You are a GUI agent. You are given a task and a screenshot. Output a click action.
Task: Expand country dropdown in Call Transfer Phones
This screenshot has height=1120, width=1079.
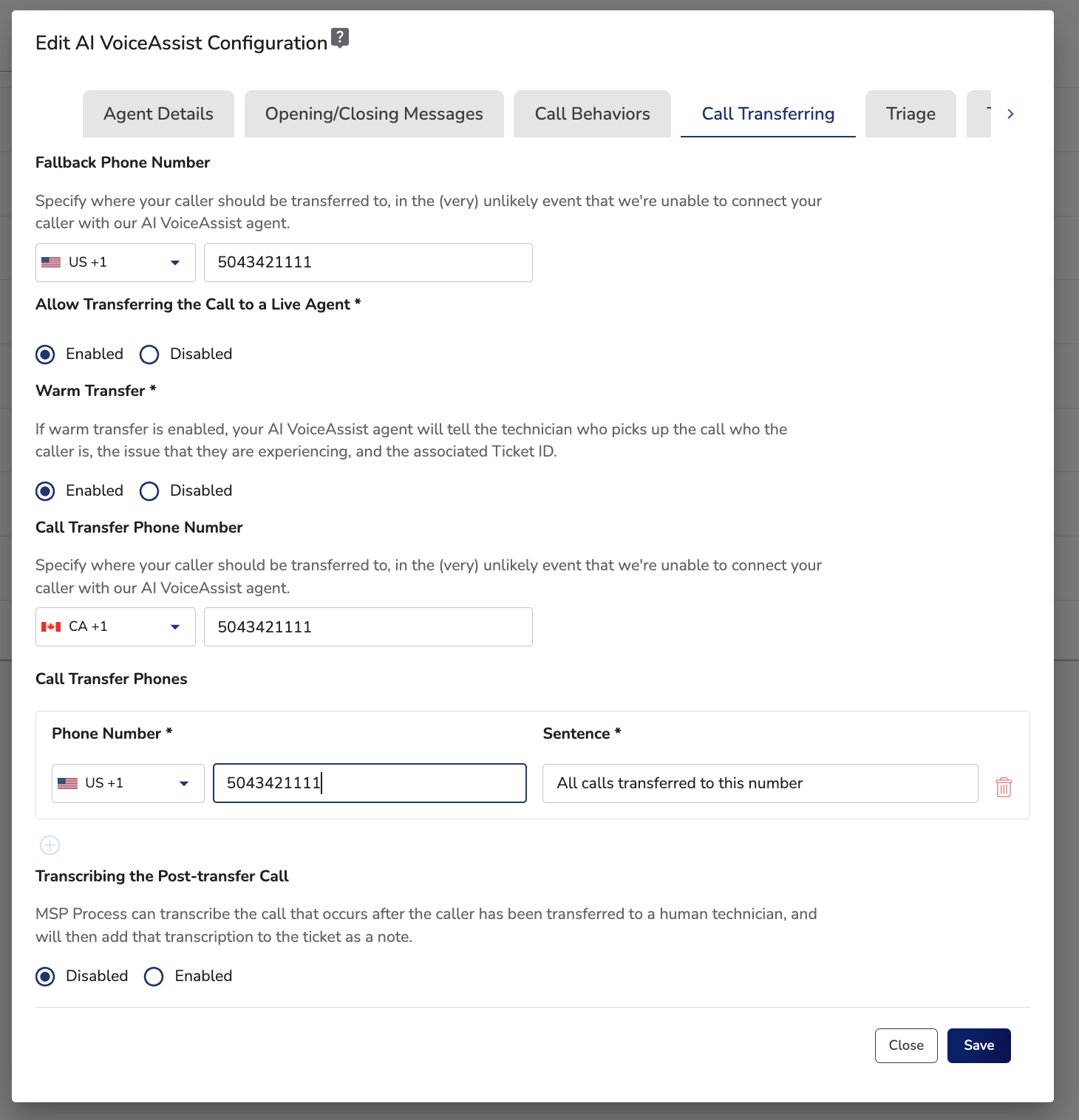128,783
